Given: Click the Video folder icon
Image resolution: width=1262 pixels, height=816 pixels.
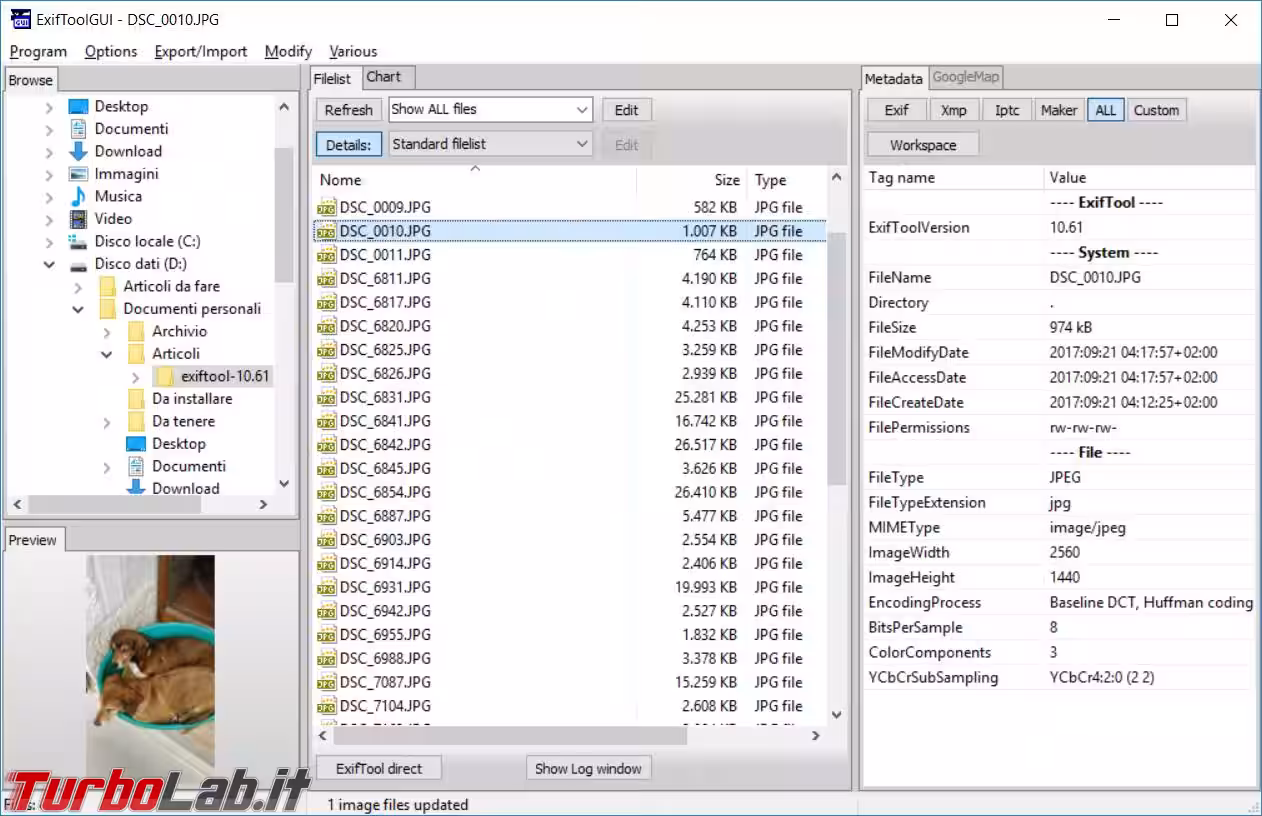Looking at the screenshot, I should tap(78, 219).
